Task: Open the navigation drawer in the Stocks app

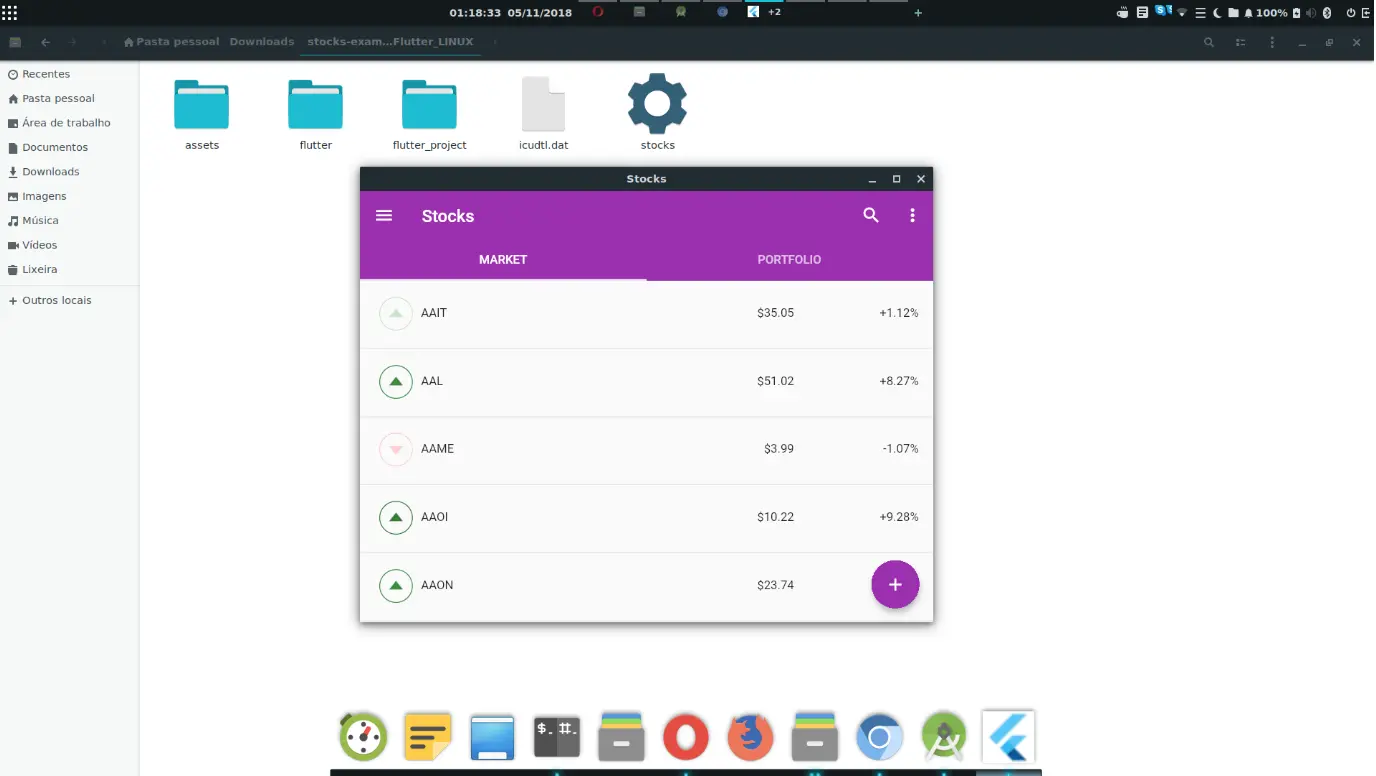Action: (384, 215)
